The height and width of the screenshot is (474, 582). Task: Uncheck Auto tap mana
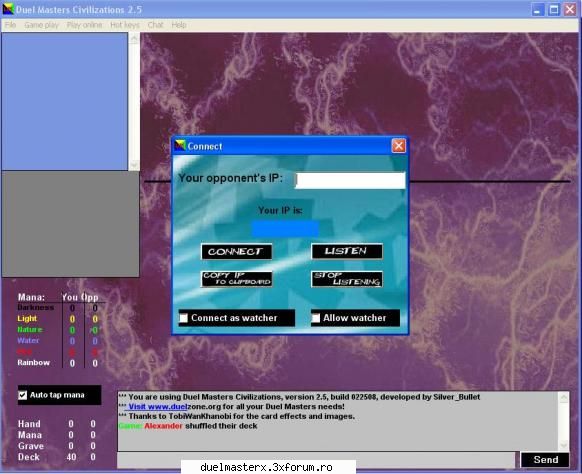[x=23, y=395]
